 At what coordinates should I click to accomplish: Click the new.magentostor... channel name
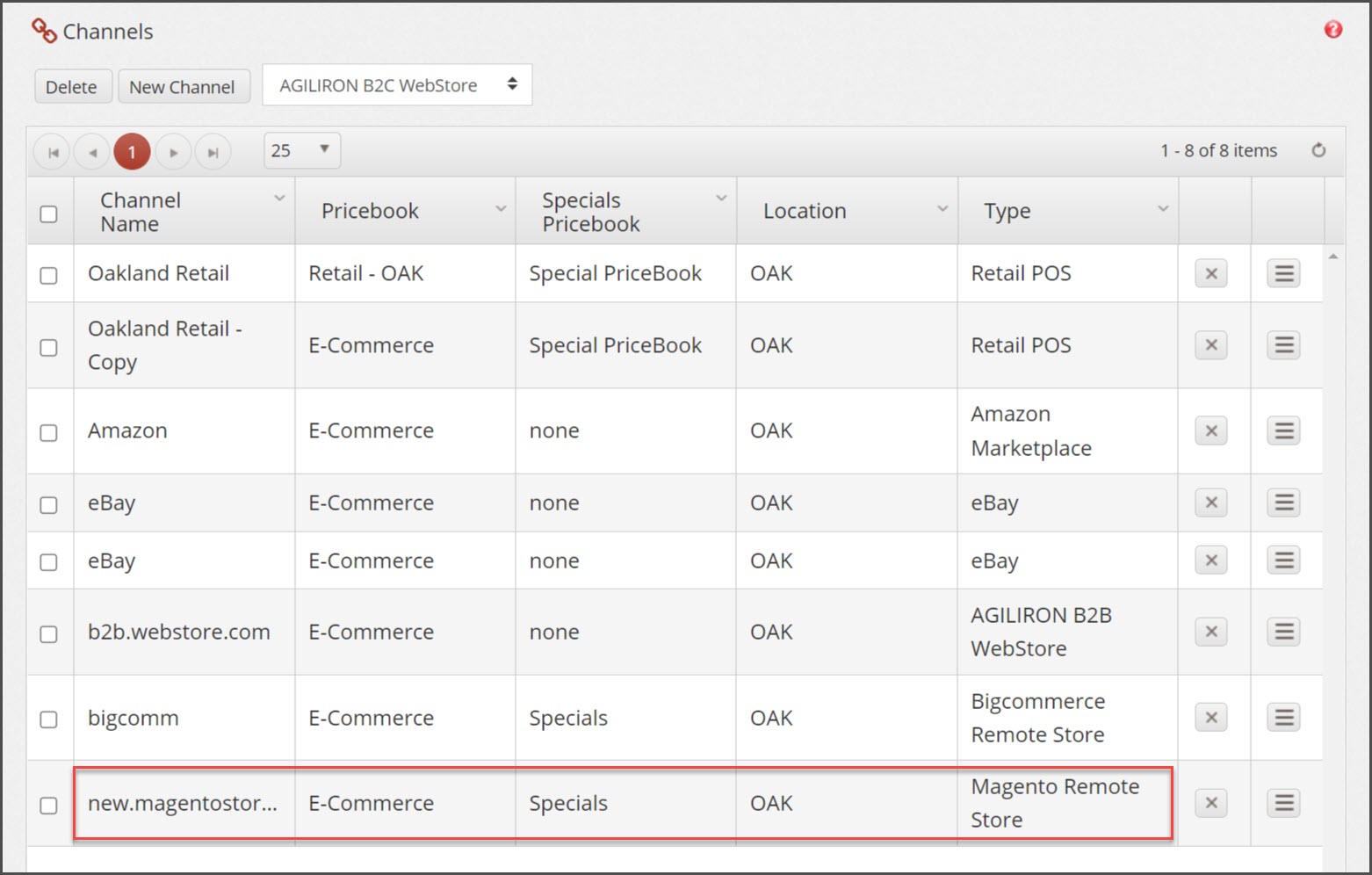coord(183,803)
